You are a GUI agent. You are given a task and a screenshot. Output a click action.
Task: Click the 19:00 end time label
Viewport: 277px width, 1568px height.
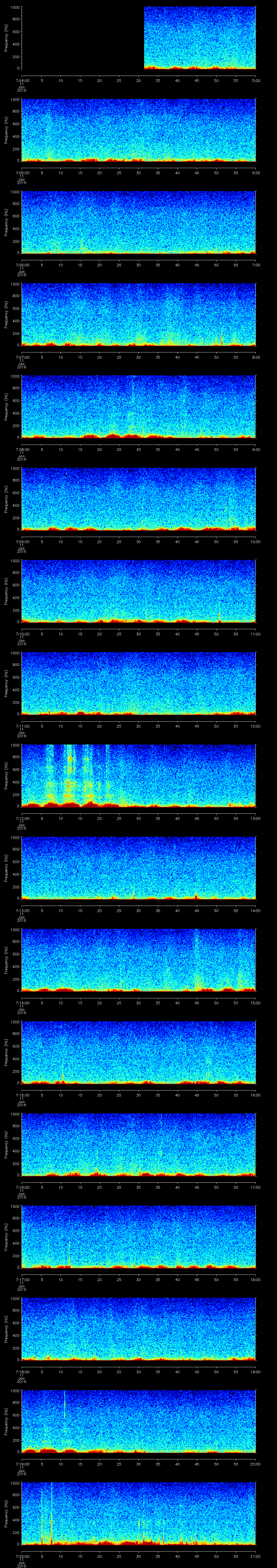256,1371
